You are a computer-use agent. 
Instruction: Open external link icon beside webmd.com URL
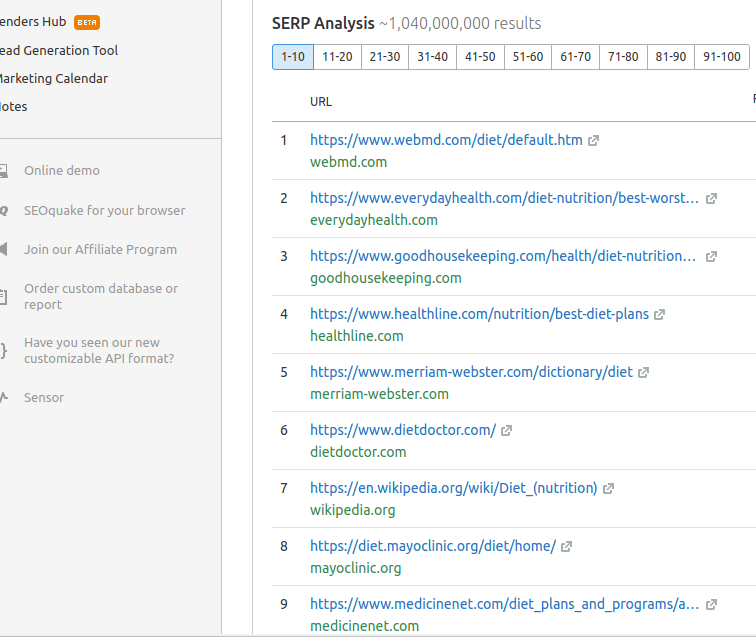tap(594, 141)
